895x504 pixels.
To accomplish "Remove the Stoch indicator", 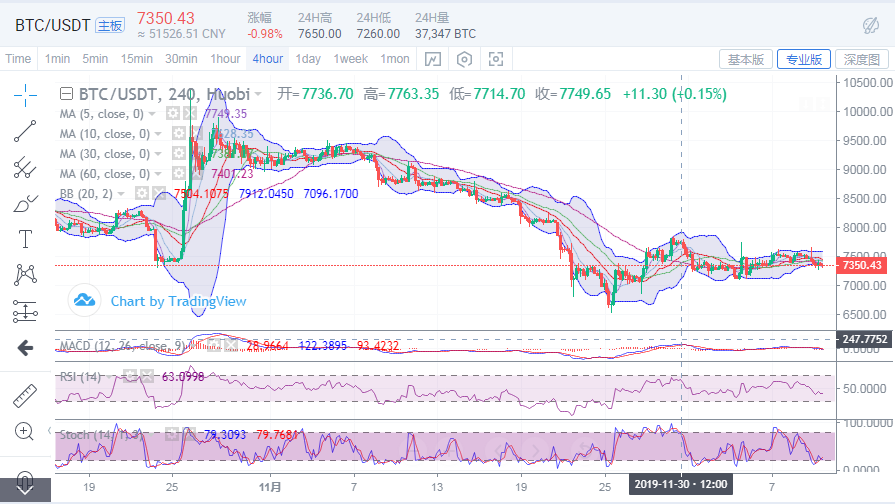I will [188, 434].
